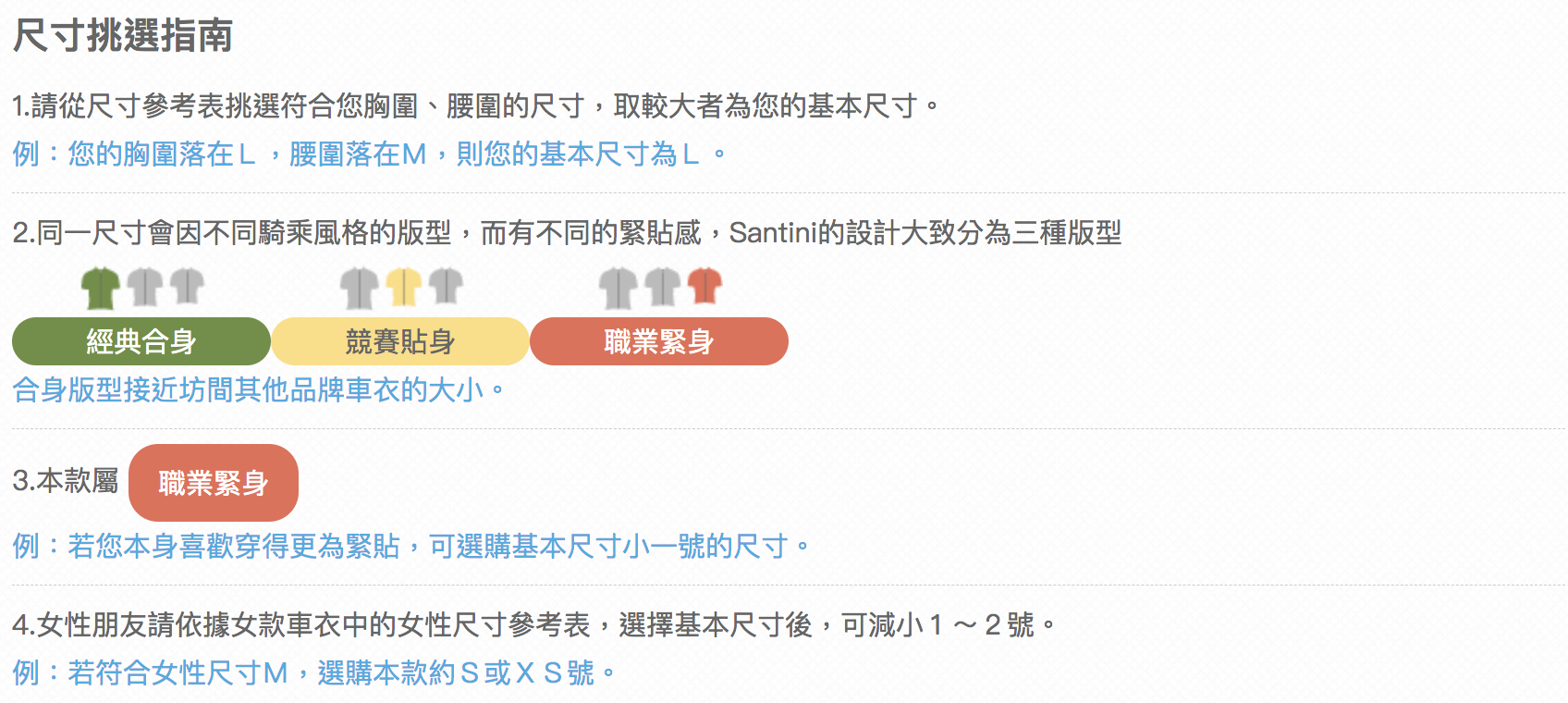Click the first gray jersey above 職業緊身 pill

pos(619,288)
